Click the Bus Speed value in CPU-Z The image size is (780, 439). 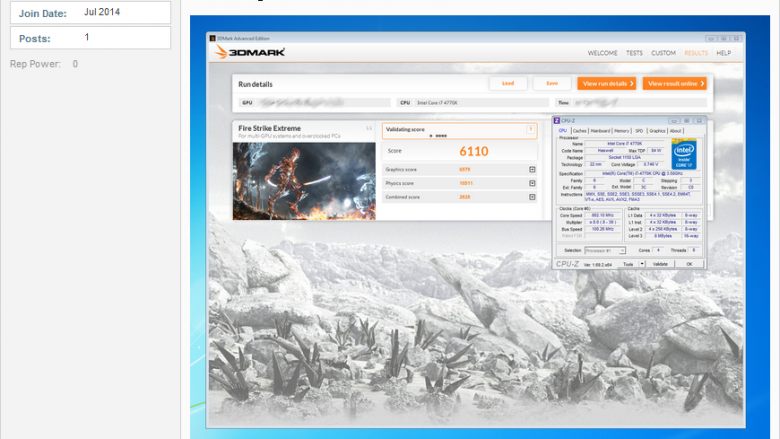pyautogui.click(x=602, y=229)
